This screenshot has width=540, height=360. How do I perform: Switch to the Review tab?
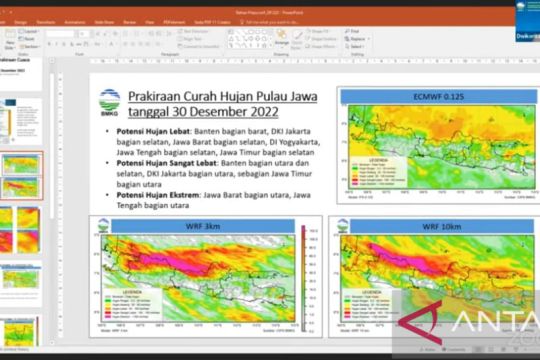130,22
